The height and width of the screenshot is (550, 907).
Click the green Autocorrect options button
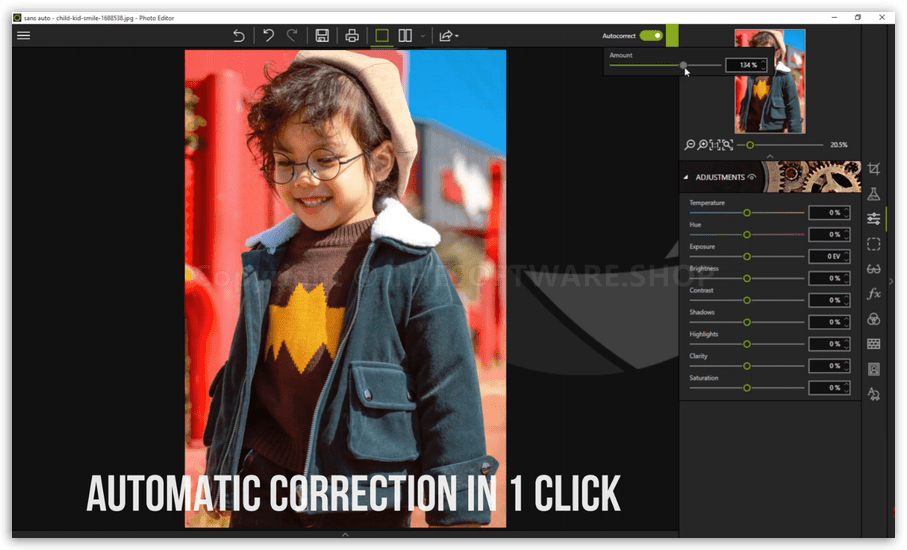tap(672, 35)
